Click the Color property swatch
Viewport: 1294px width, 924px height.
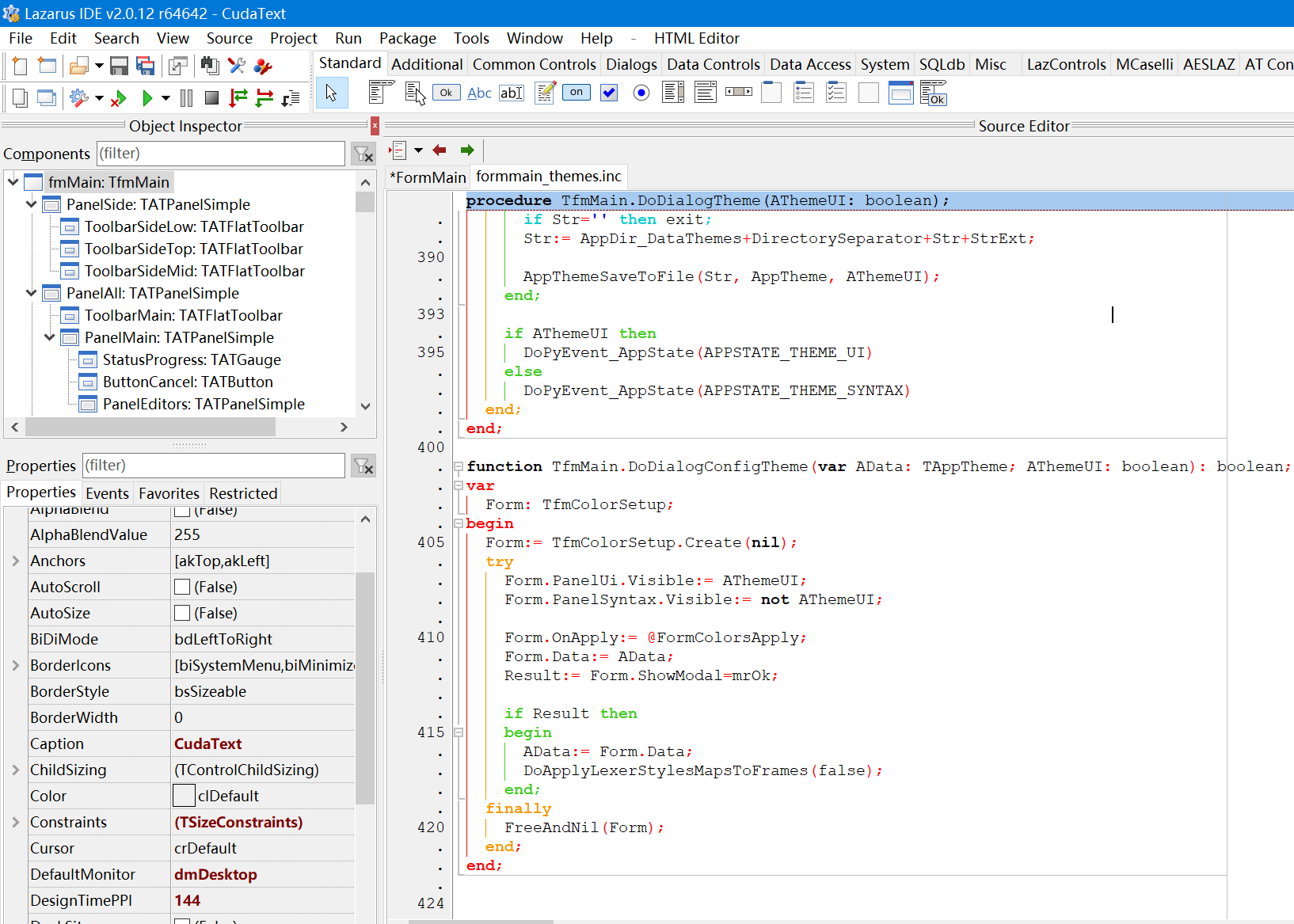tap(184, 797)
